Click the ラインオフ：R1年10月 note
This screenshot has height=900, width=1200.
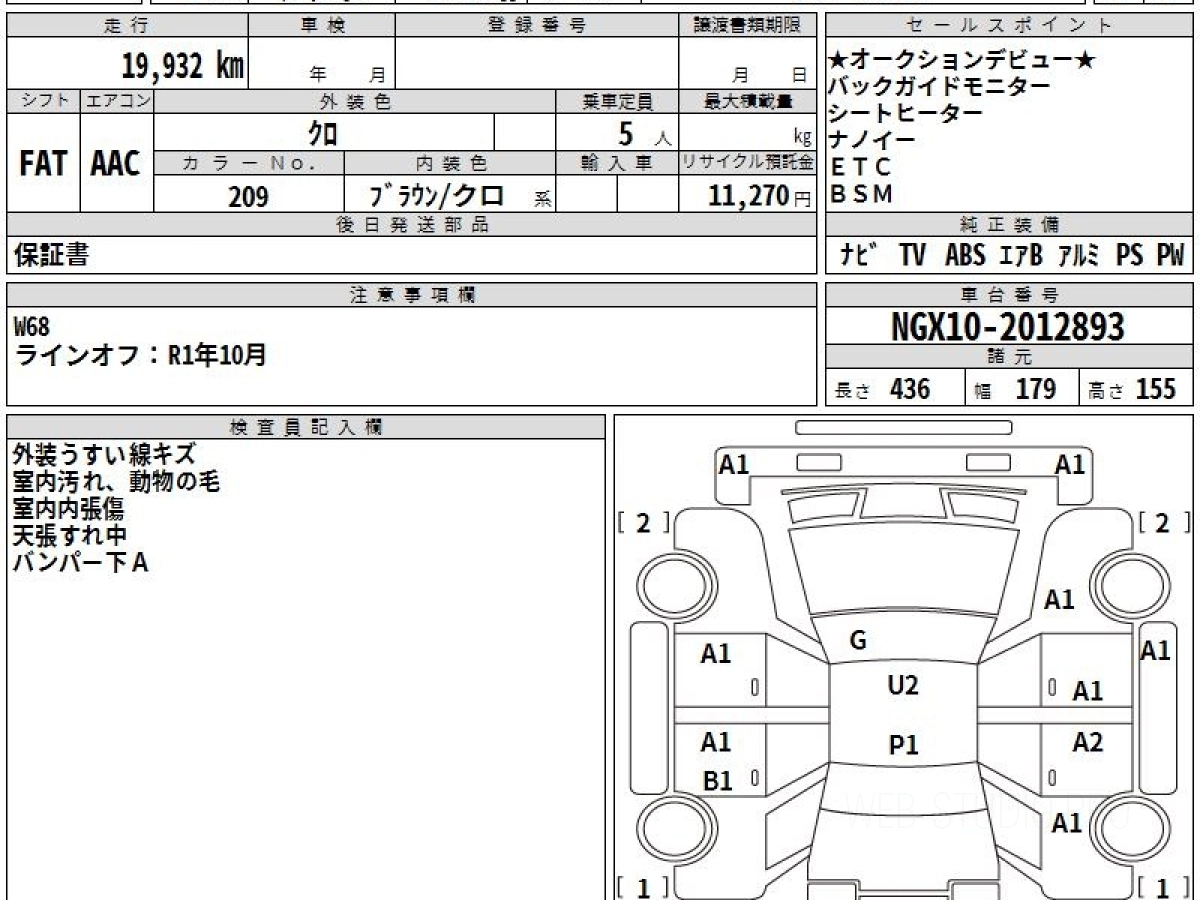(x=140, y=354)
